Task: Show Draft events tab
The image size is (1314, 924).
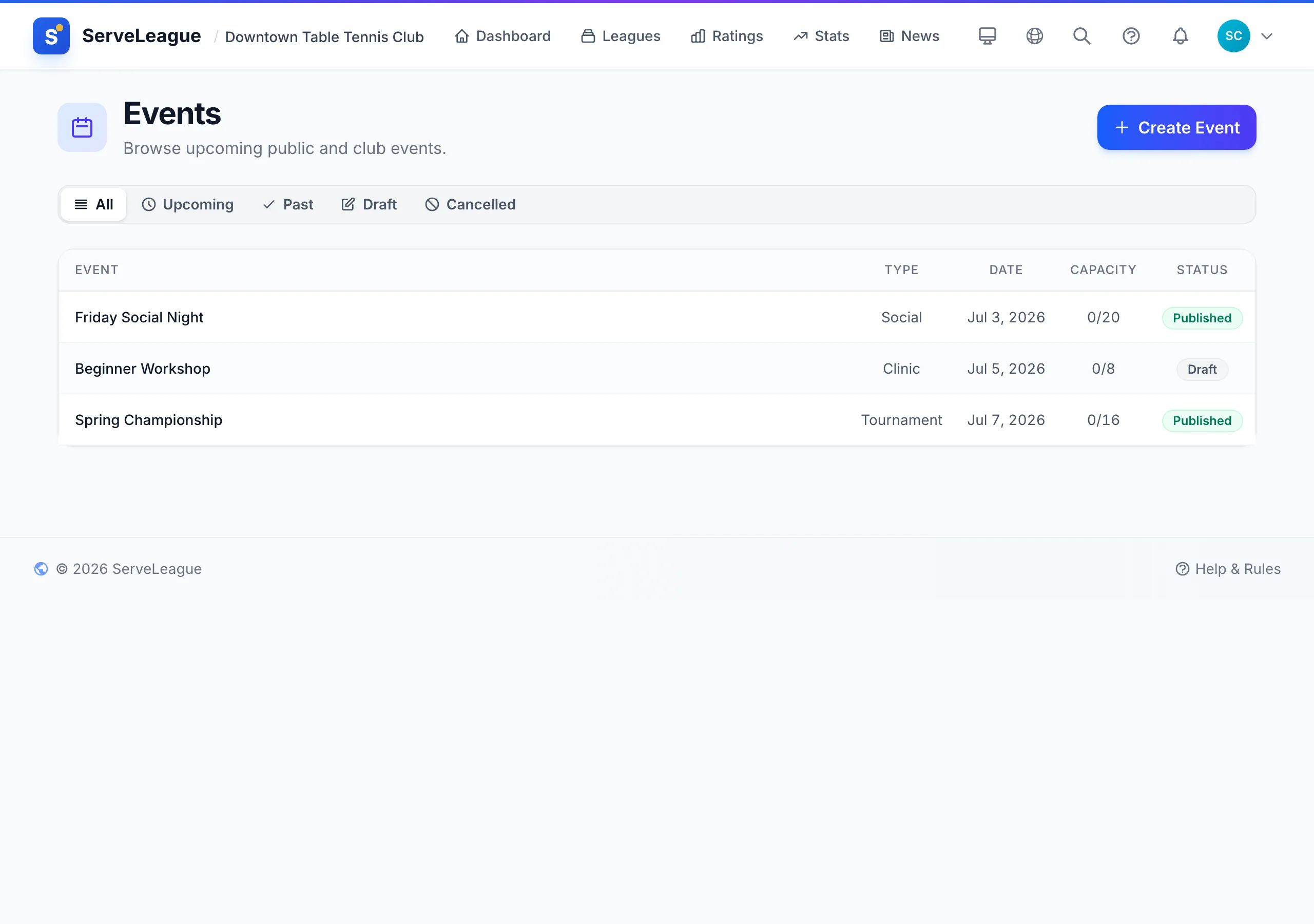Action: (x=369, y=204)
